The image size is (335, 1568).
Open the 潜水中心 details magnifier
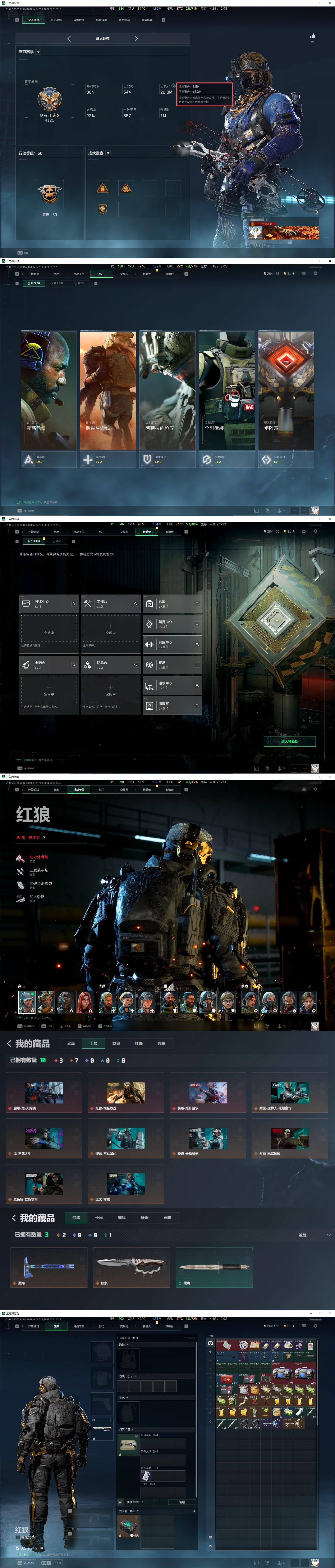coord(197,685)
